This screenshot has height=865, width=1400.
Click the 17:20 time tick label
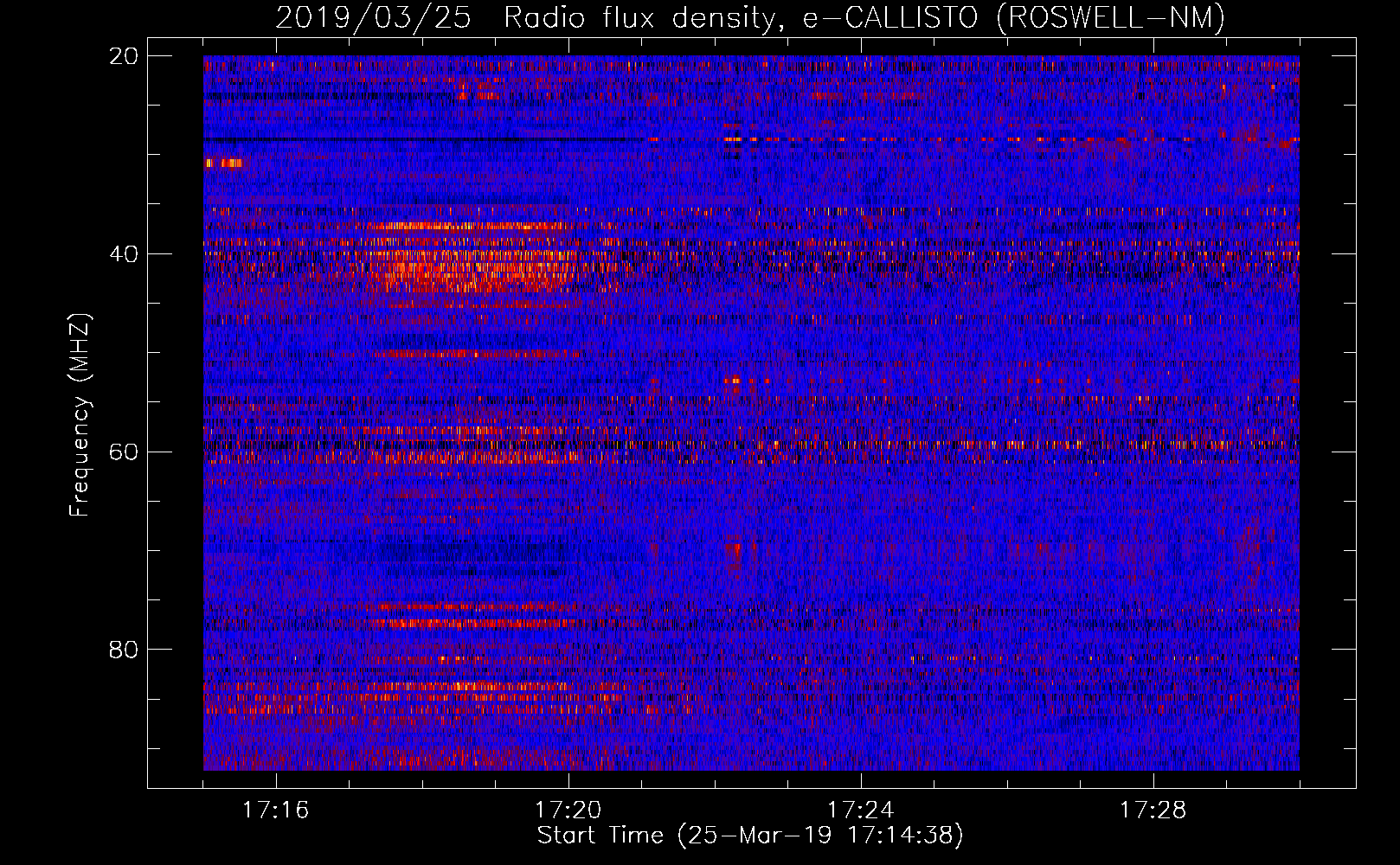[568, 811]
